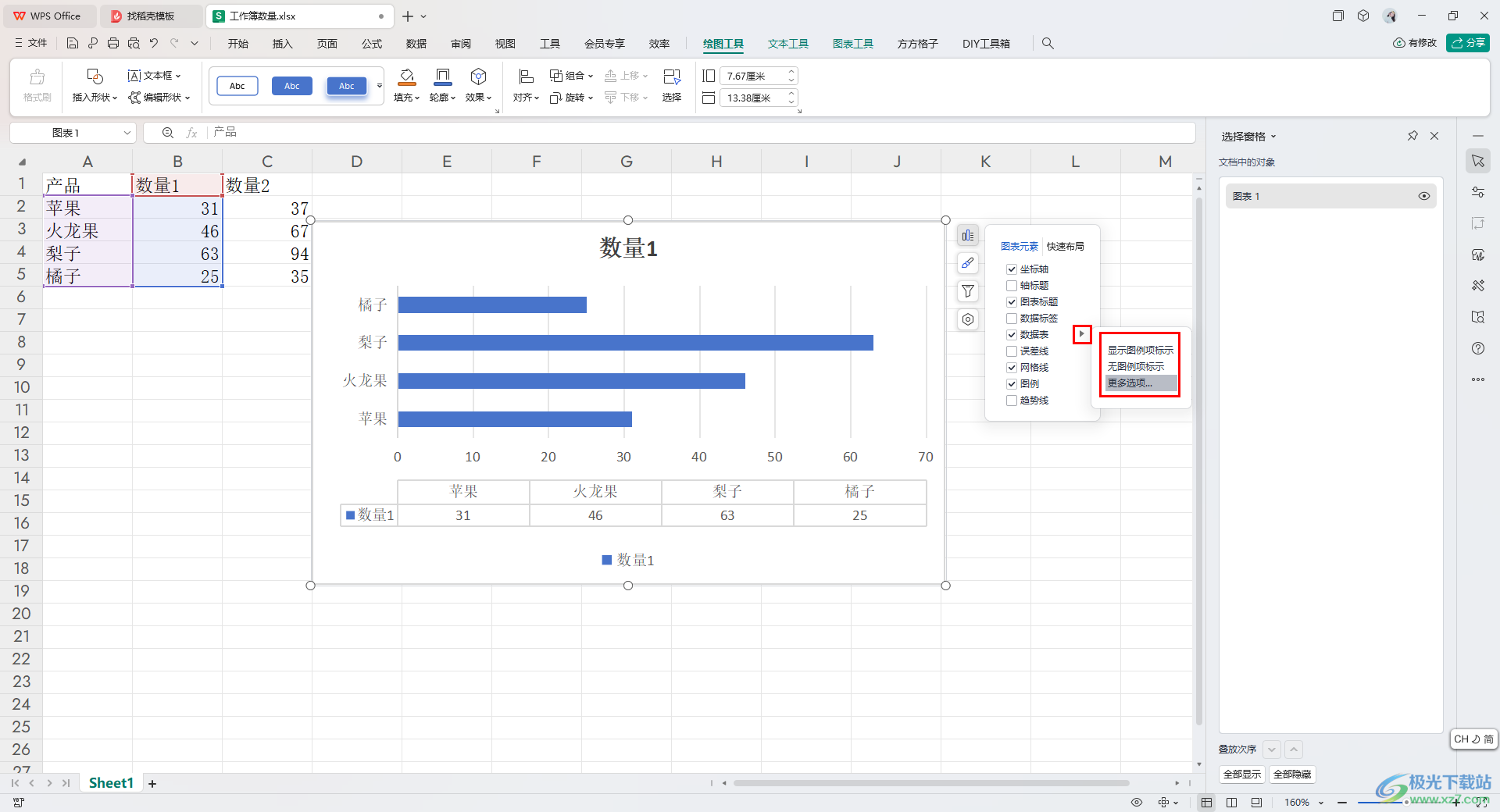Check the 数据标签 (data labels) checkbox
Image resolution: width=1500 pixels, height=812 pixels.
click(1012, 319)
